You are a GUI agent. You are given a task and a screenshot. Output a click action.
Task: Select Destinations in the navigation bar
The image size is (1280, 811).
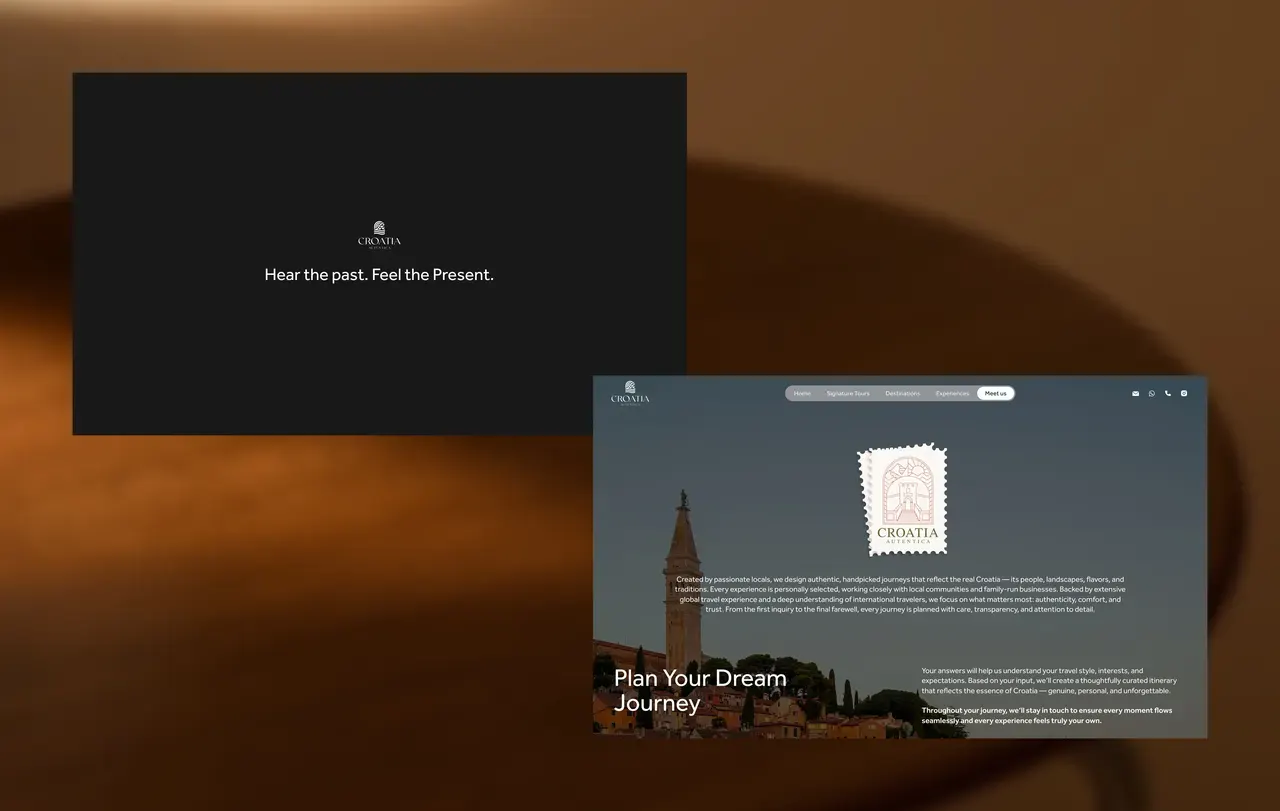tap(903, 394)
